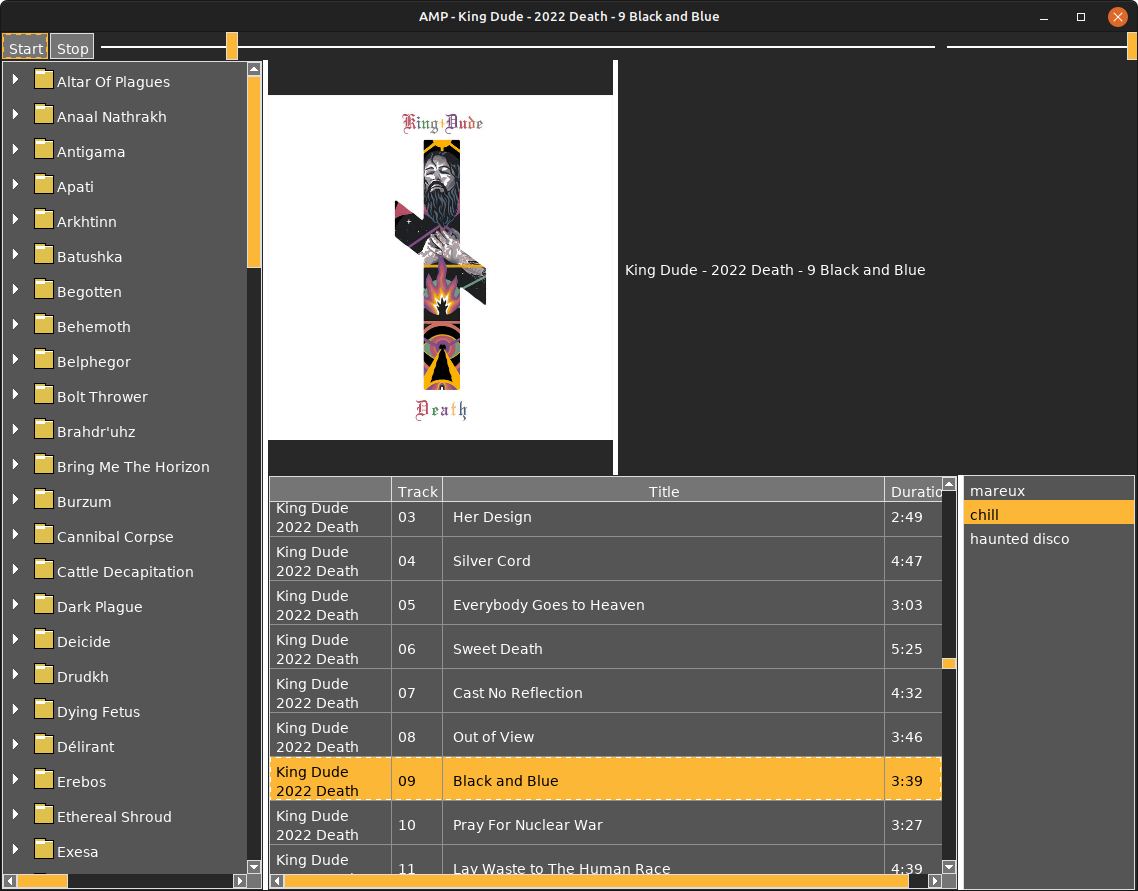Select the track Silver Cord
Viewport: 1138px width, 891px height.
(x=605, y=561)
